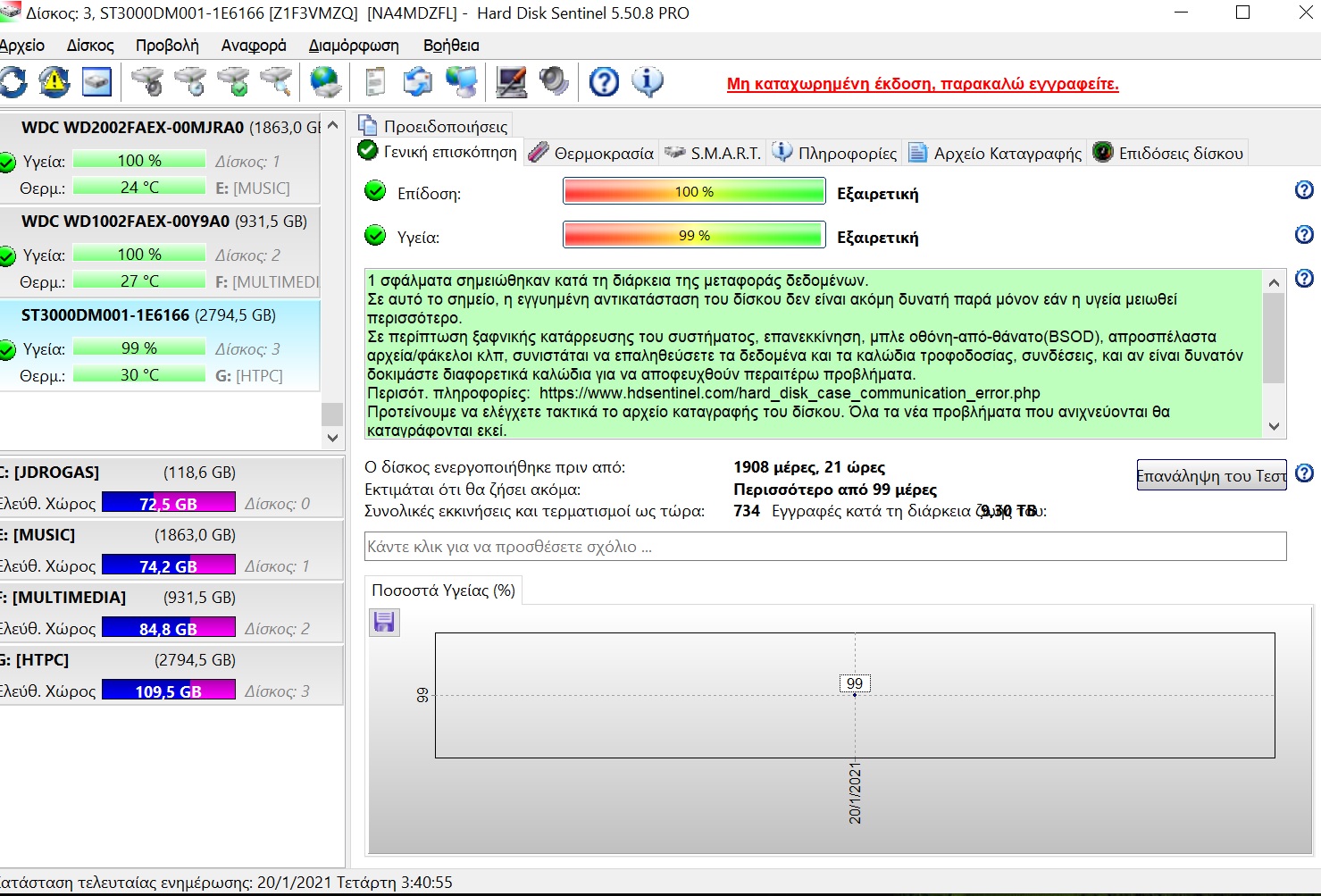
Task: Click the Υγεία 99% health gradient bar
Action: point(694,236)
